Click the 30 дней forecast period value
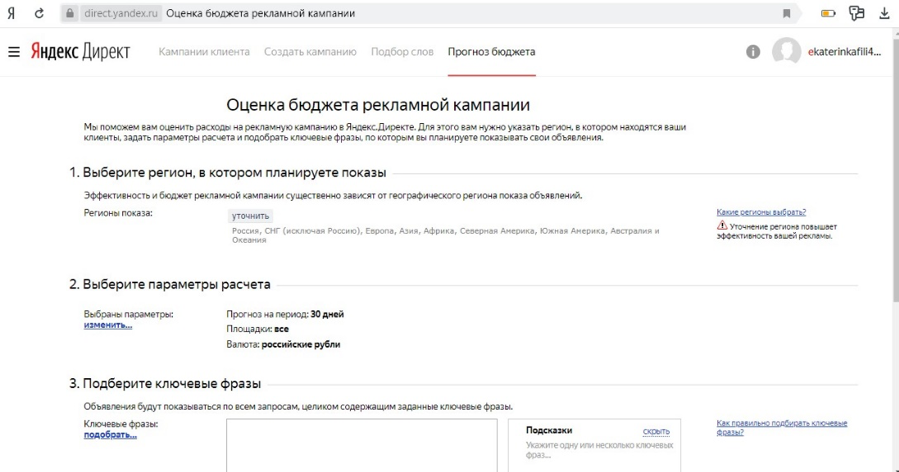The width and height of the screenshot is (899, 472). tap(327, 314)
